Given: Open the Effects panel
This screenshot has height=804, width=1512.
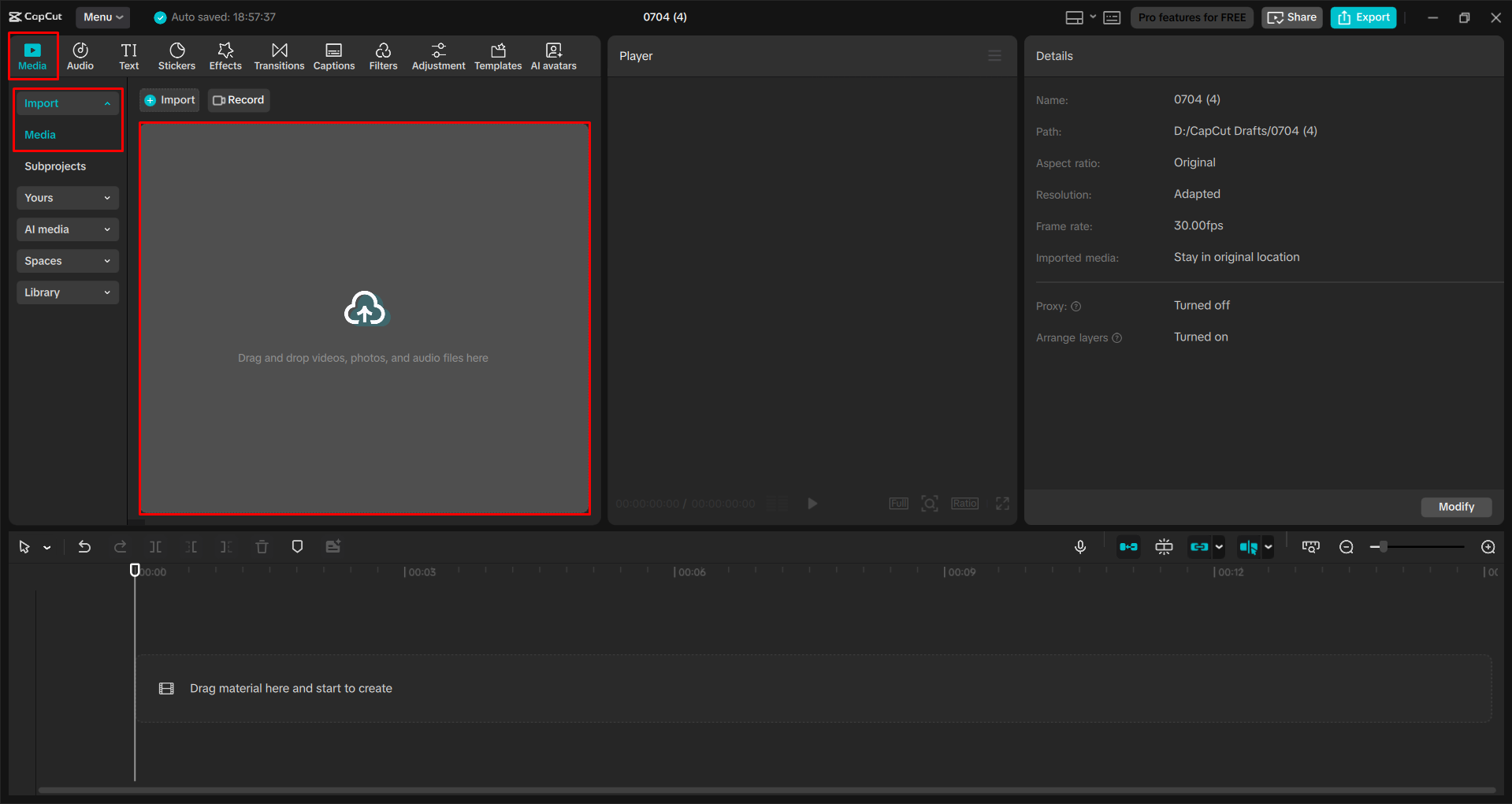Looking at the screenshot, I should [225, 55].
